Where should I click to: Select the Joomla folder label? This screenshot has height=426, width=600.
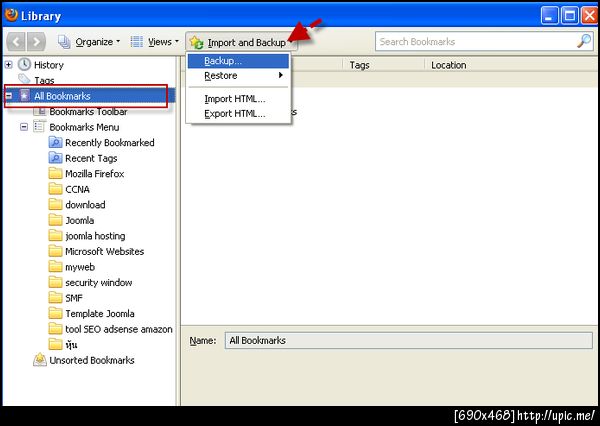click(80, 220)
